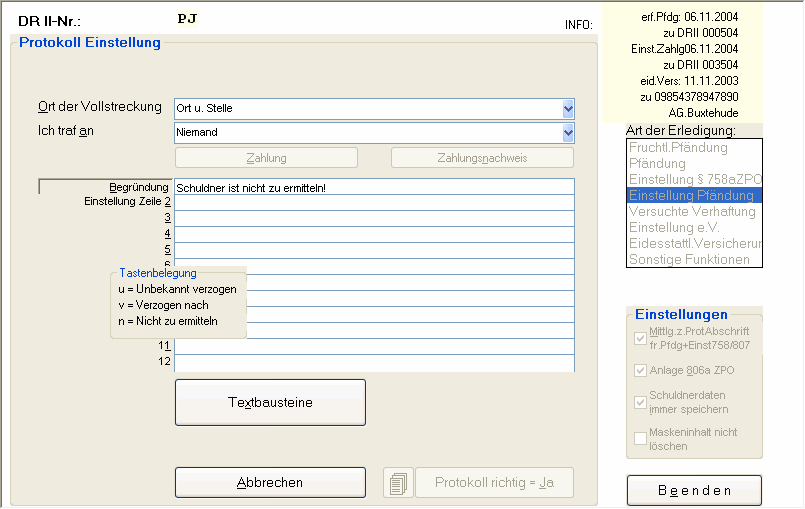The image size is (805, 509).
Task: Choose Fruchtl.Pfändung from Art der Erledigung
Action: click(x=691, y=148)
